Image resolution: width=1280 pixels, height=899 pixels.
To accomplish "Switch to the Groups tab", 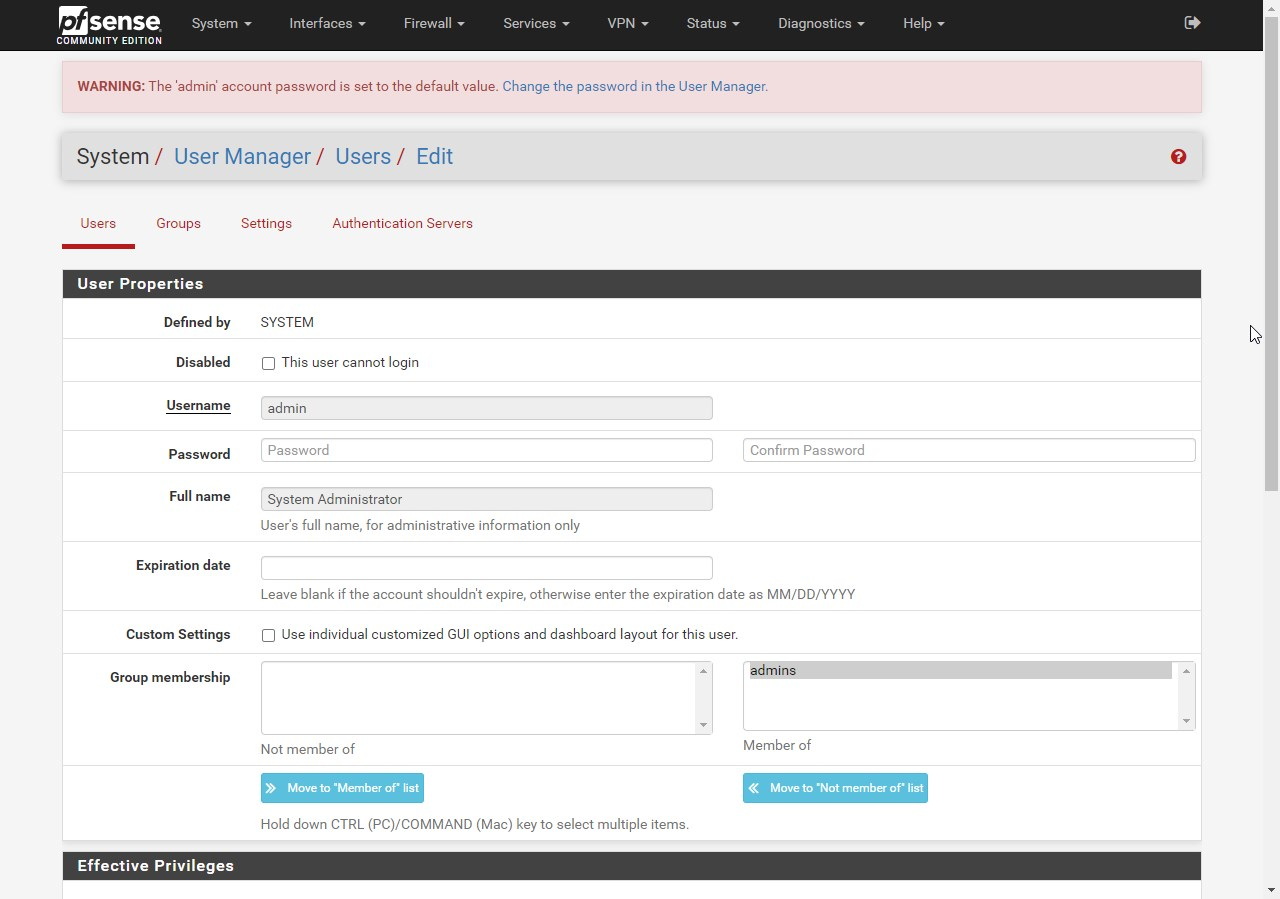I will click(178, 224).
